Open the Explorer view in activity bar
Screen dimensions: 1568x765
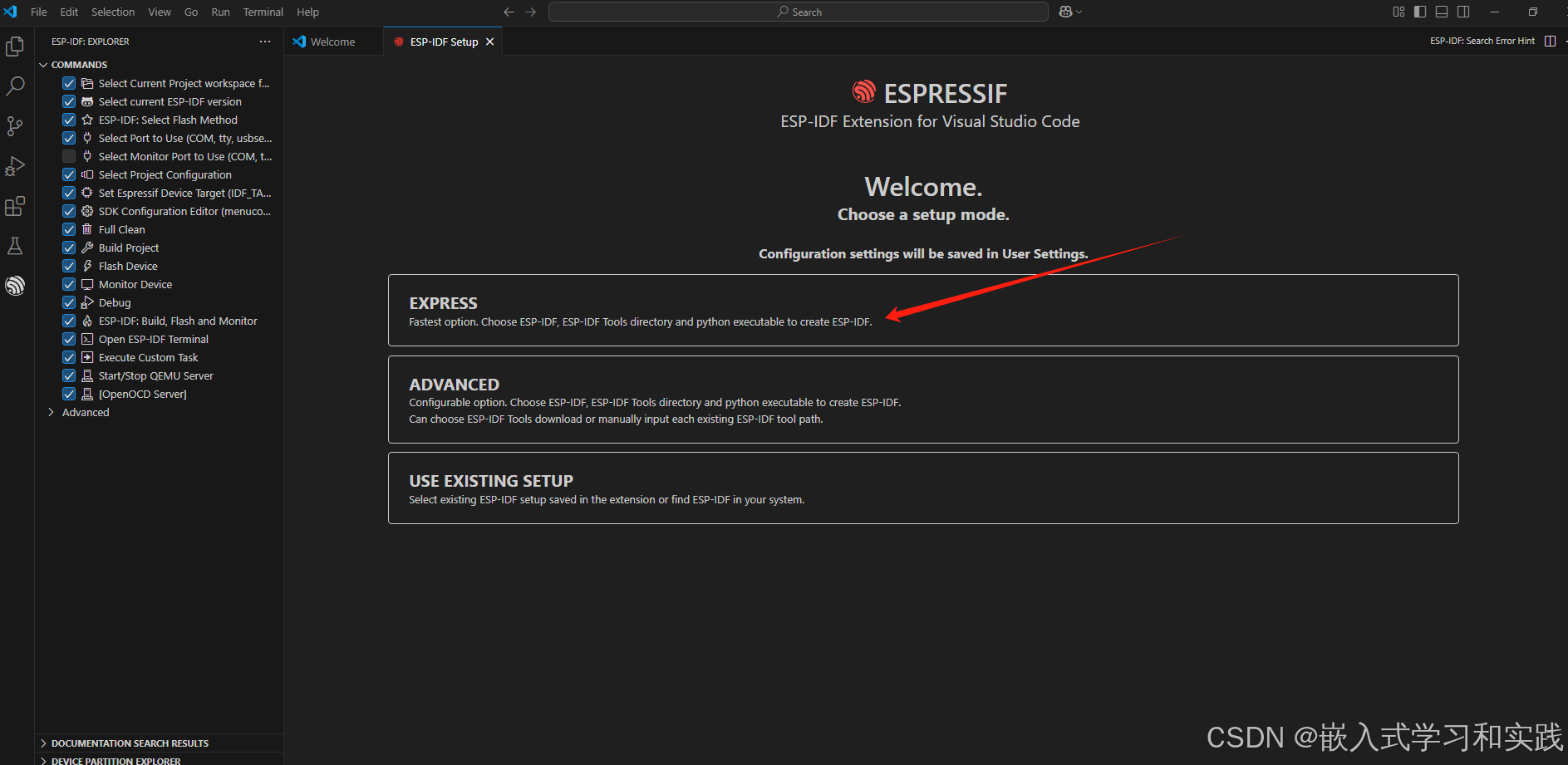tap(15, 47)
